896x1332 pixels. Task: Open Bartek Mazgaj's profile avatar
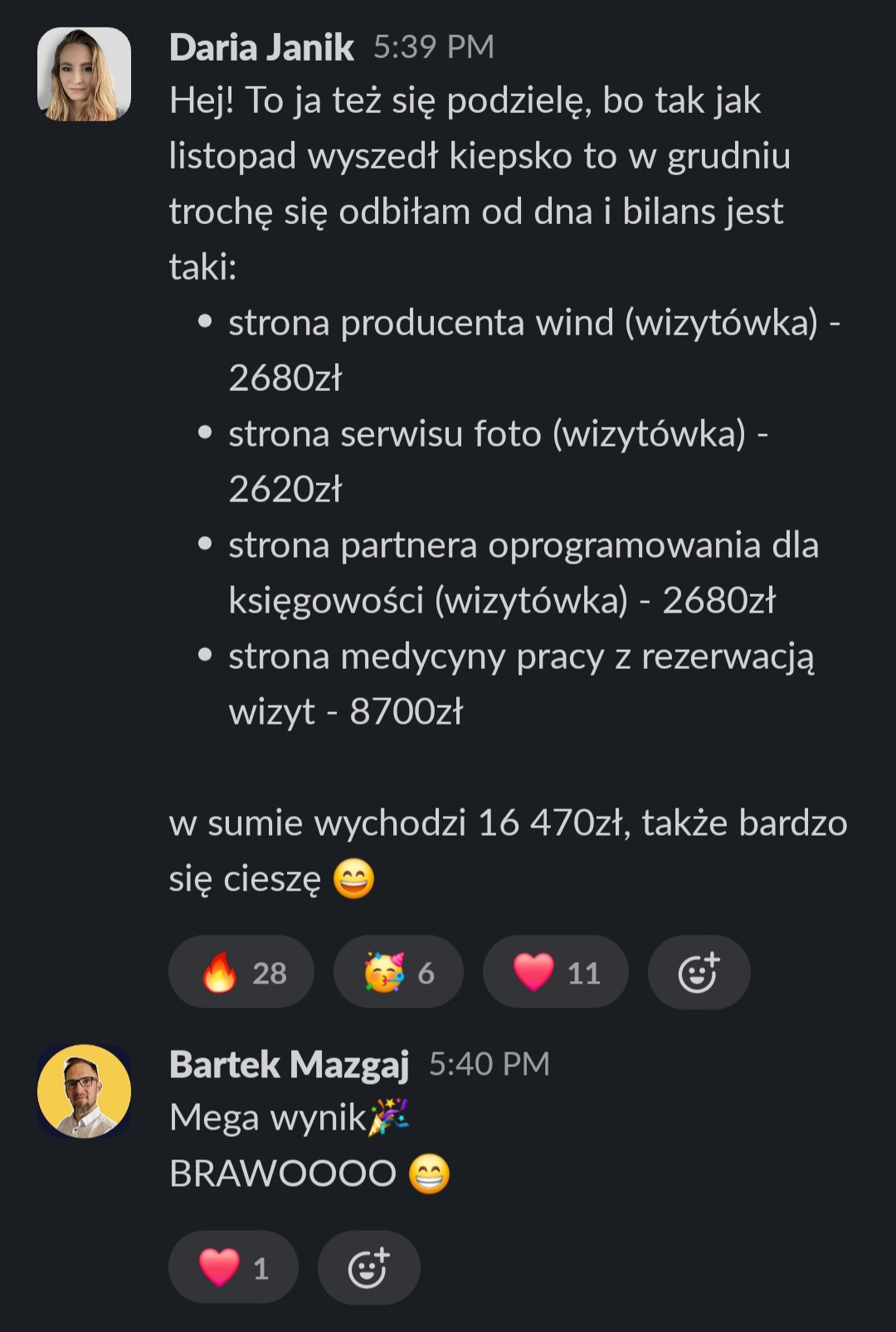[x=84, y=1090]
